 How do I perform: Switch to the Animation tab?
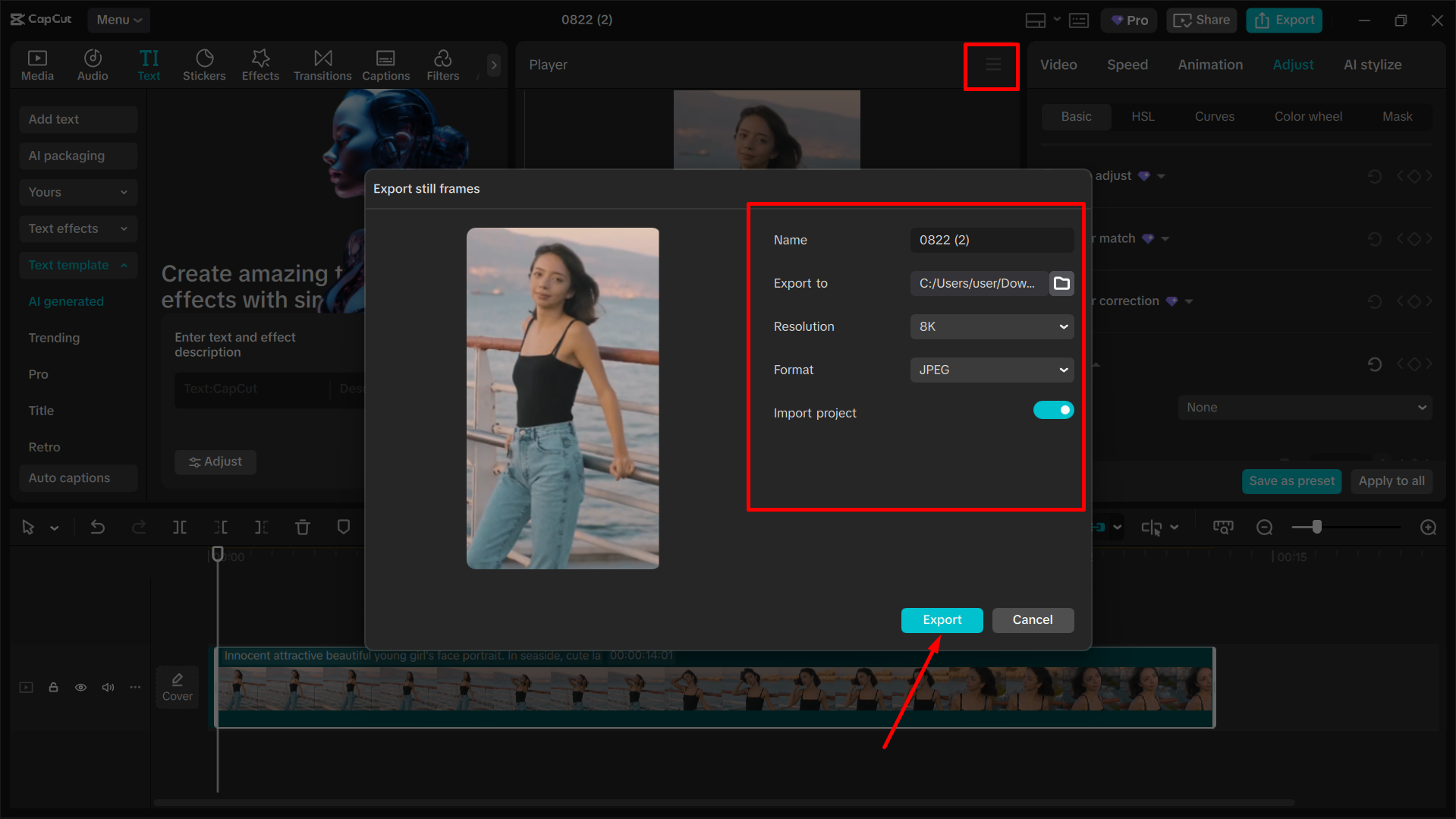pyautogui.click(x=1210, y=65)
